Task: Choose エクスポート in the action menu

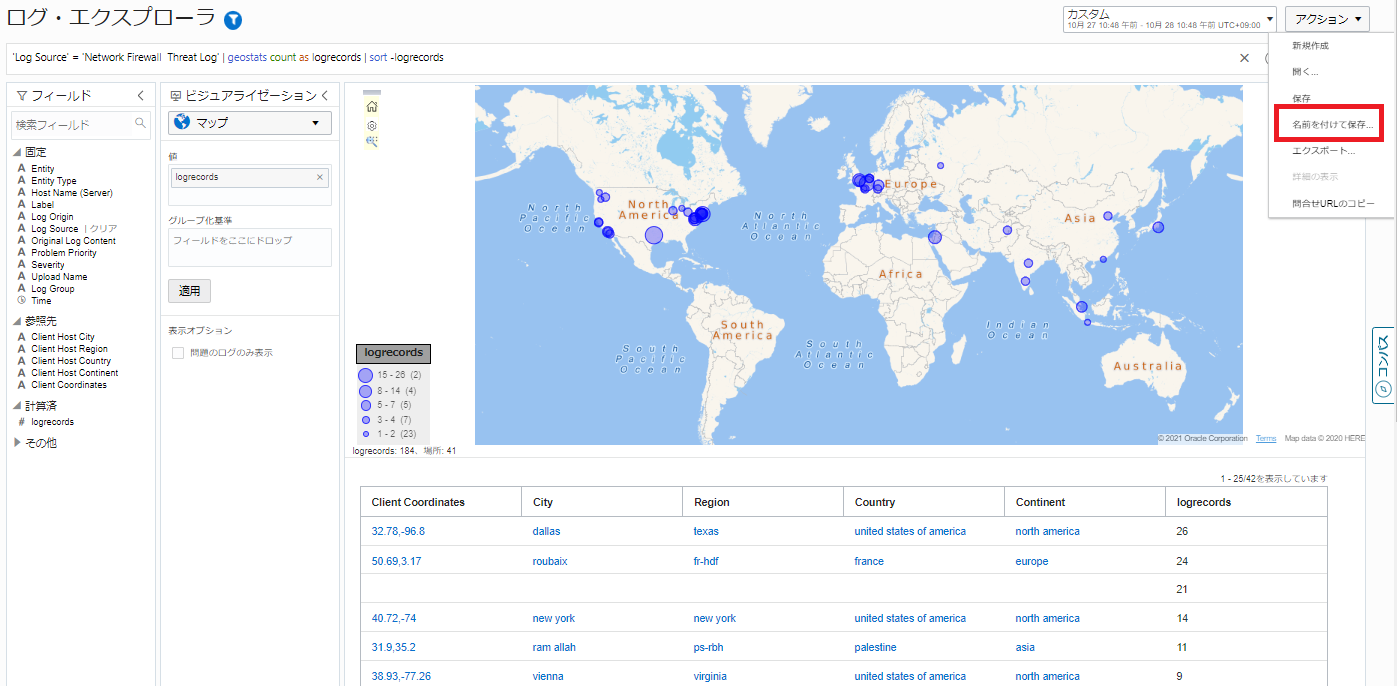Action: (1323, 151)
